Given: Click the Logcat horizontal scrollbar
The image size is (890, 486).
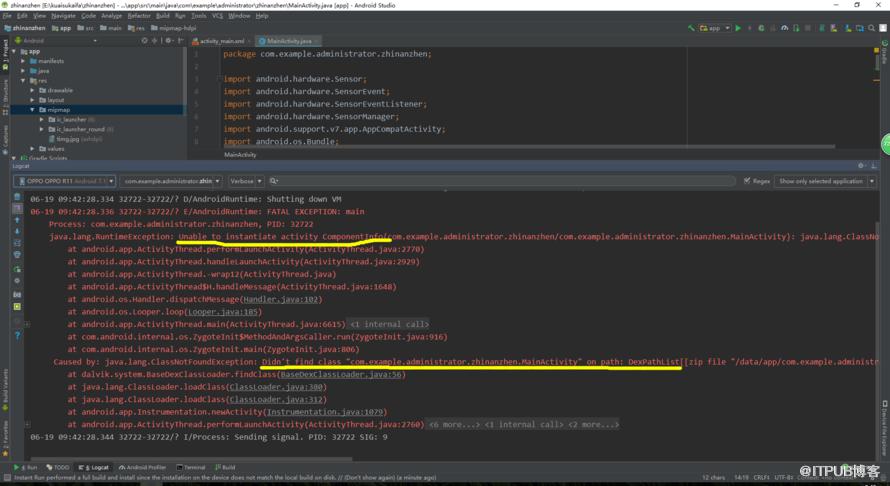Looking at the screenshot, I should point(191,458).
